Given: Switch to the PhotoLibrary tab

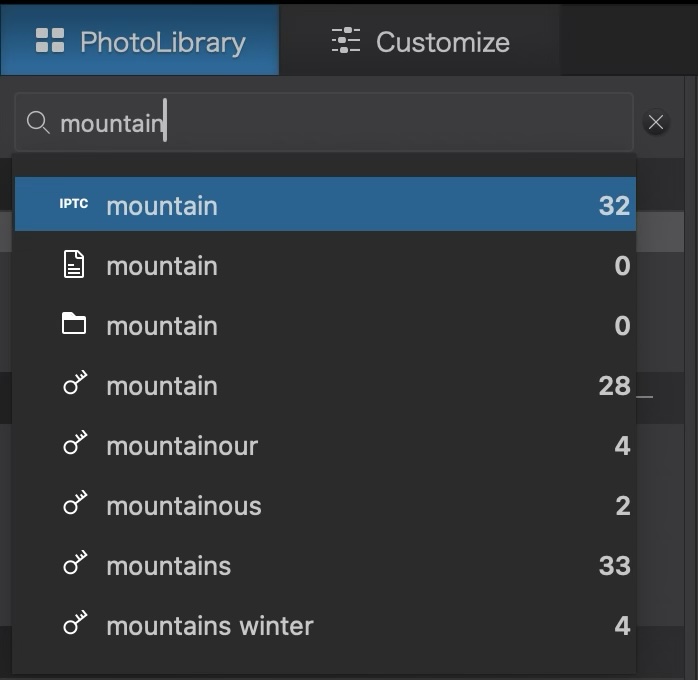Looking at the screenshot, I should [x=140, y=41].
